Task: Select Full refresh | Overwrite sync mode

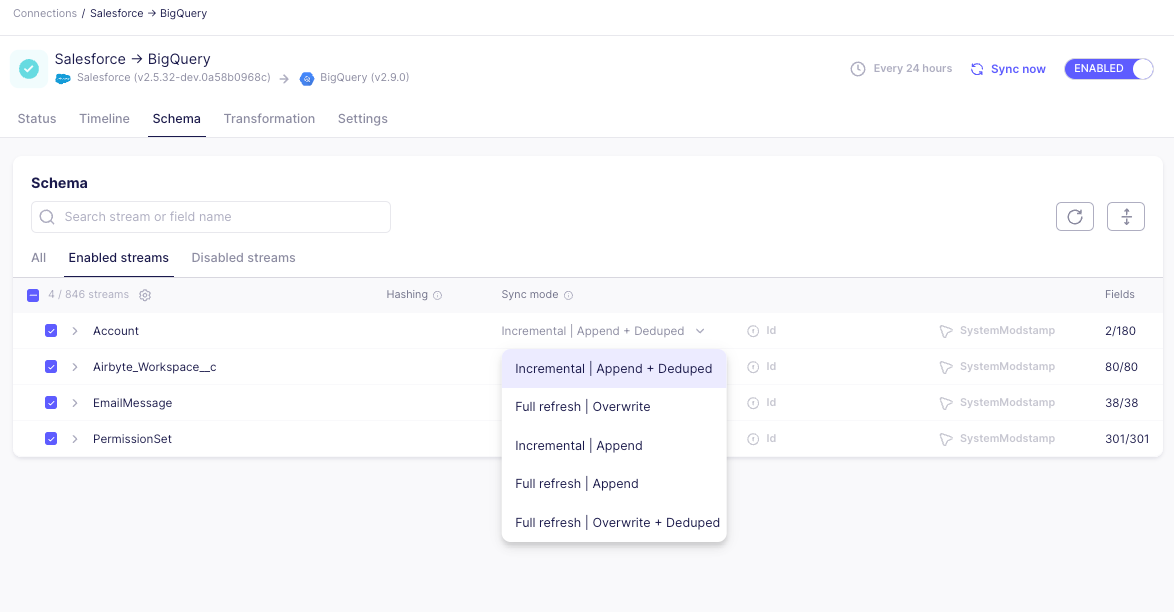Action: 583,406
